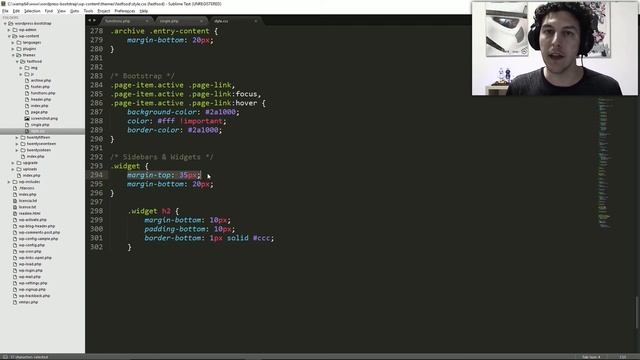Open wp-activate.php in the sidebar
640x360 pixels.
tap(32, 220)
